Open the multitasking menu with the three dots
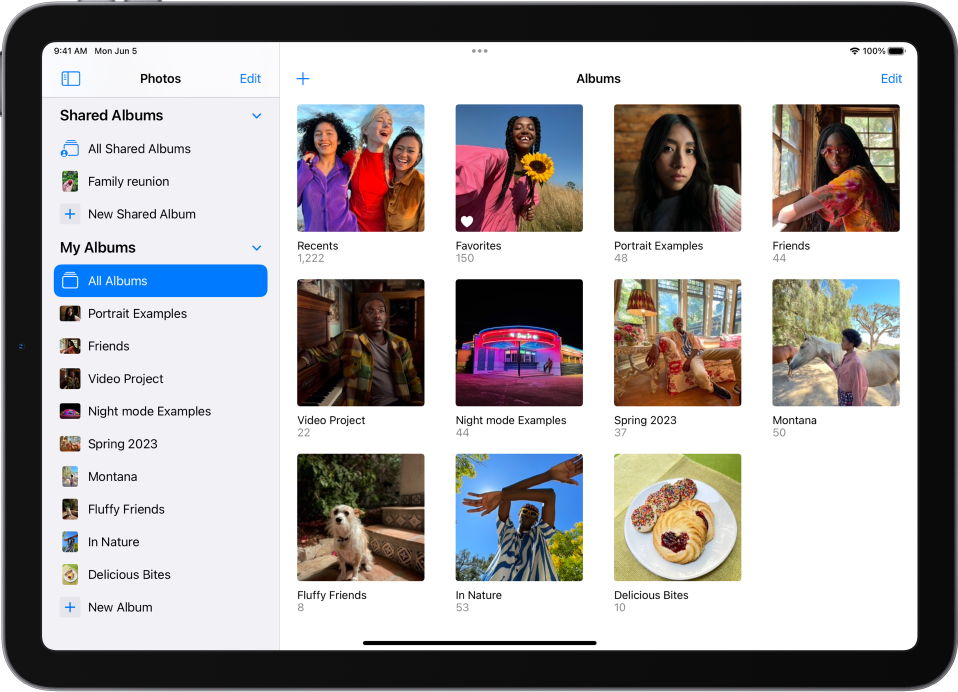Viewport: 958px width, 692px height. pyautogui.click(x=479, y=51)
